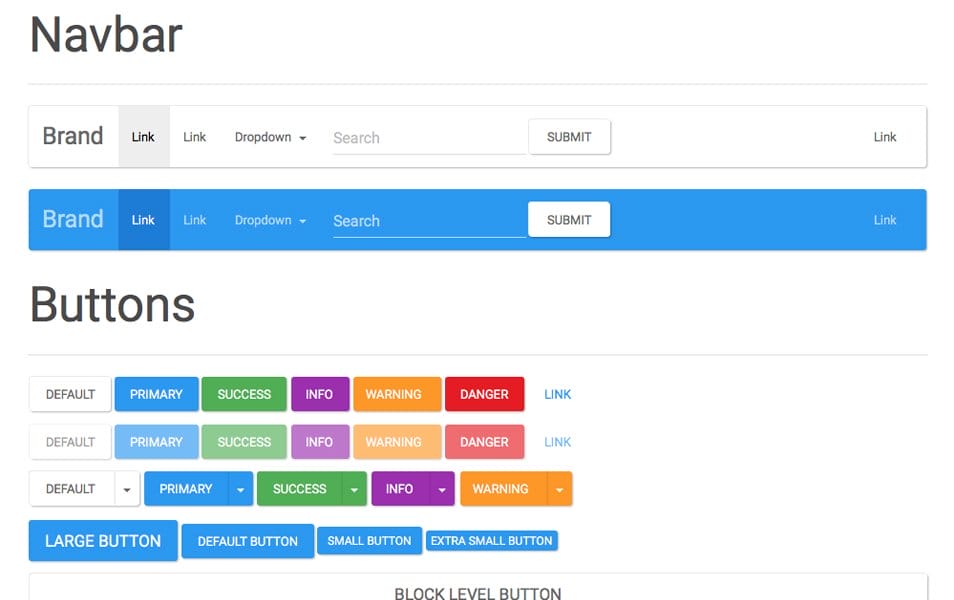Click the solid green Success button
The width and height of the screenshot is (954, 600).
point(244,394)
